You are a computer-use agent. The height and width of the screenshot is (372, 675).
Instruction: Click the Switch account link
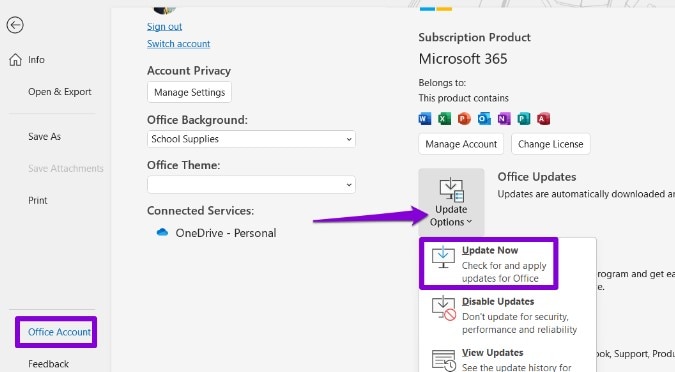coord(178,44)
